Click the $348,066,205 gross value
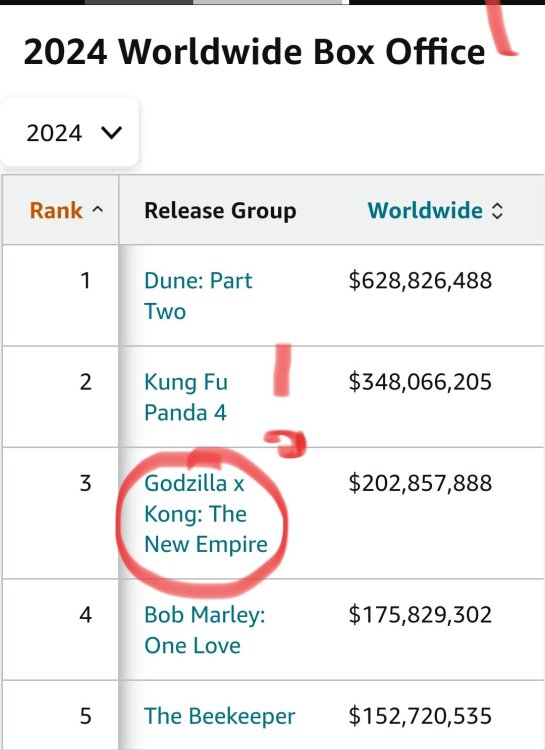This screenshot has height=750, width=545. (x=420, y=382)
